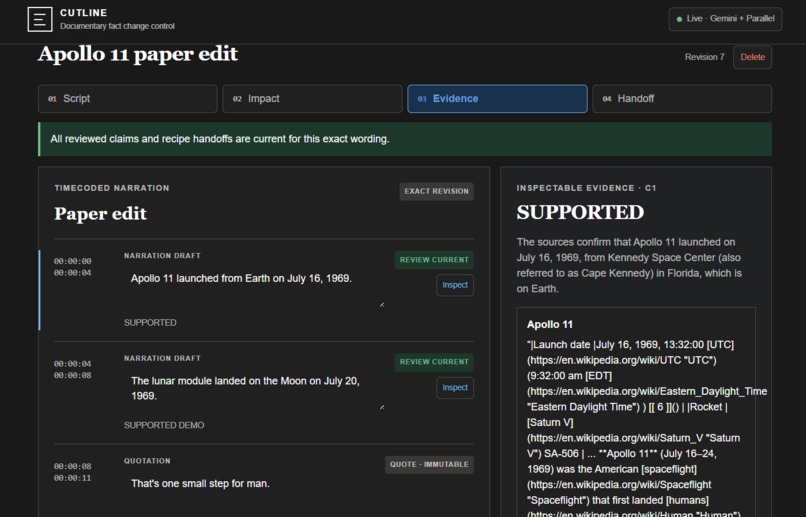Click the first Review Current badge
Image resolution: width=806 pixels, height=517 pixels.
pyautogui.click(x=434, y=260)
